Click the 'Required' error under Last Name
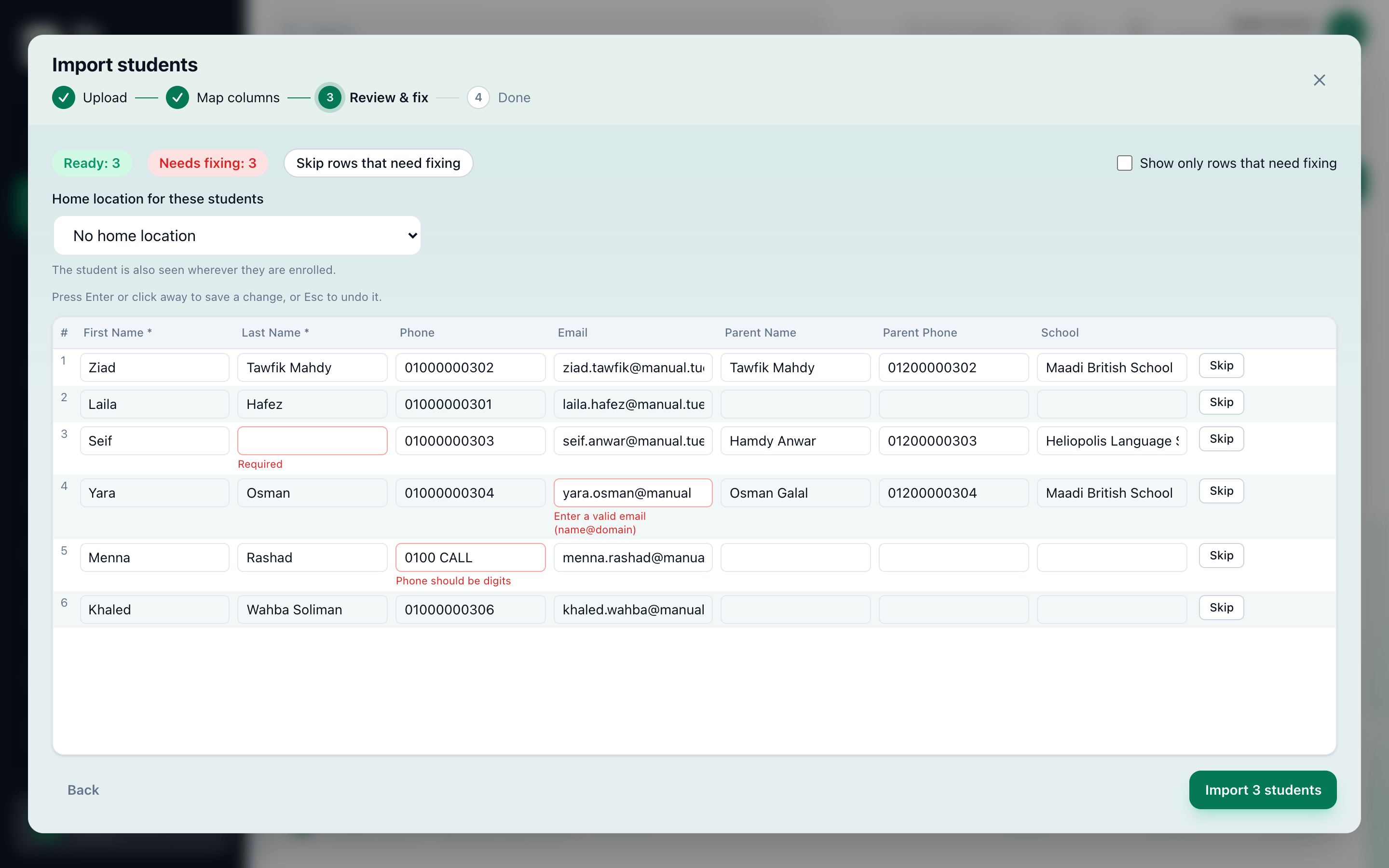The height and width of the screenshot is (868, 1389). [x=260, y=464]
